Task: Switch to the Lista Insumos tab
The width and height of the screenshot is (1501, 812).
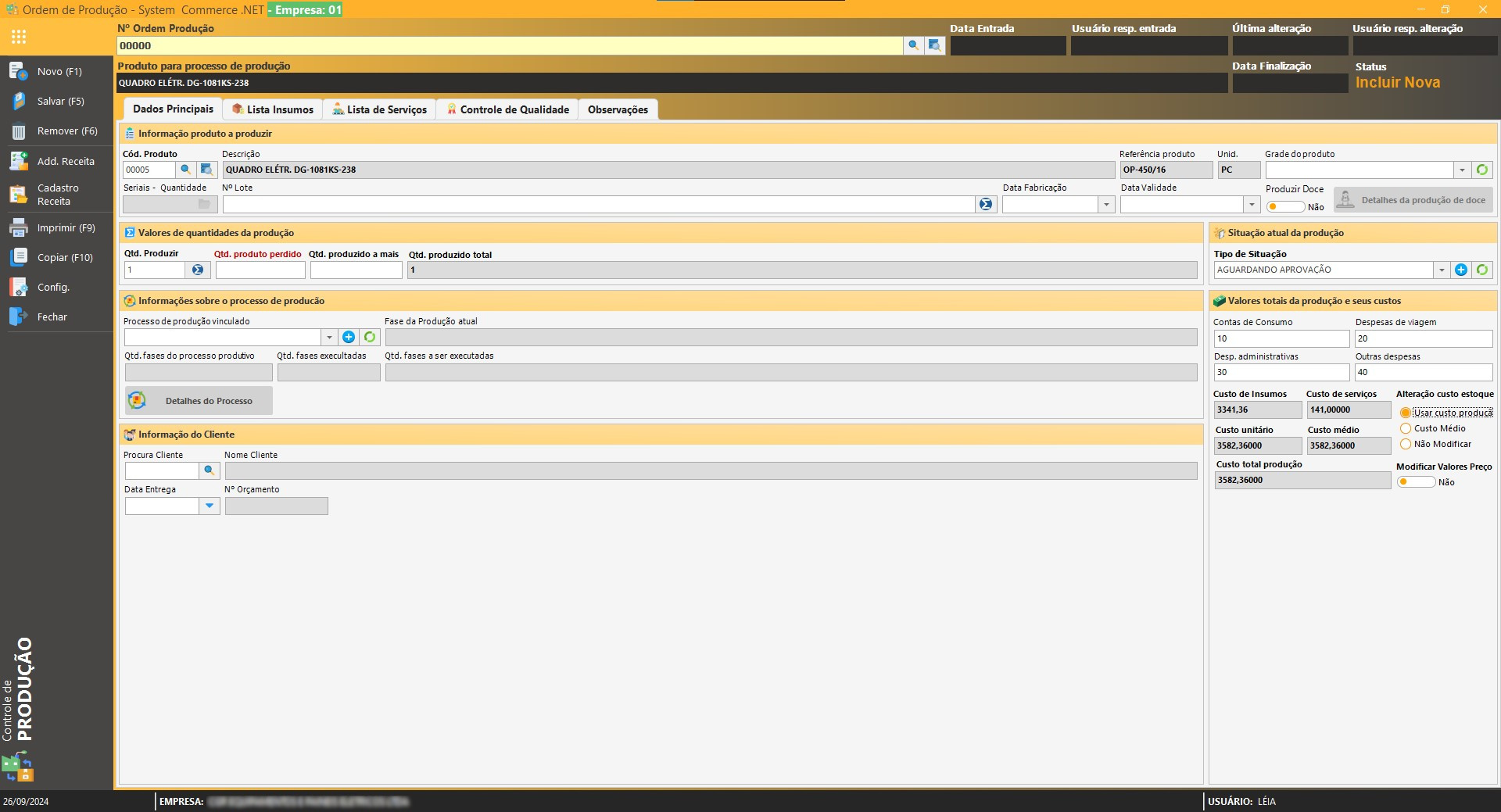Action: click(273, 109)
